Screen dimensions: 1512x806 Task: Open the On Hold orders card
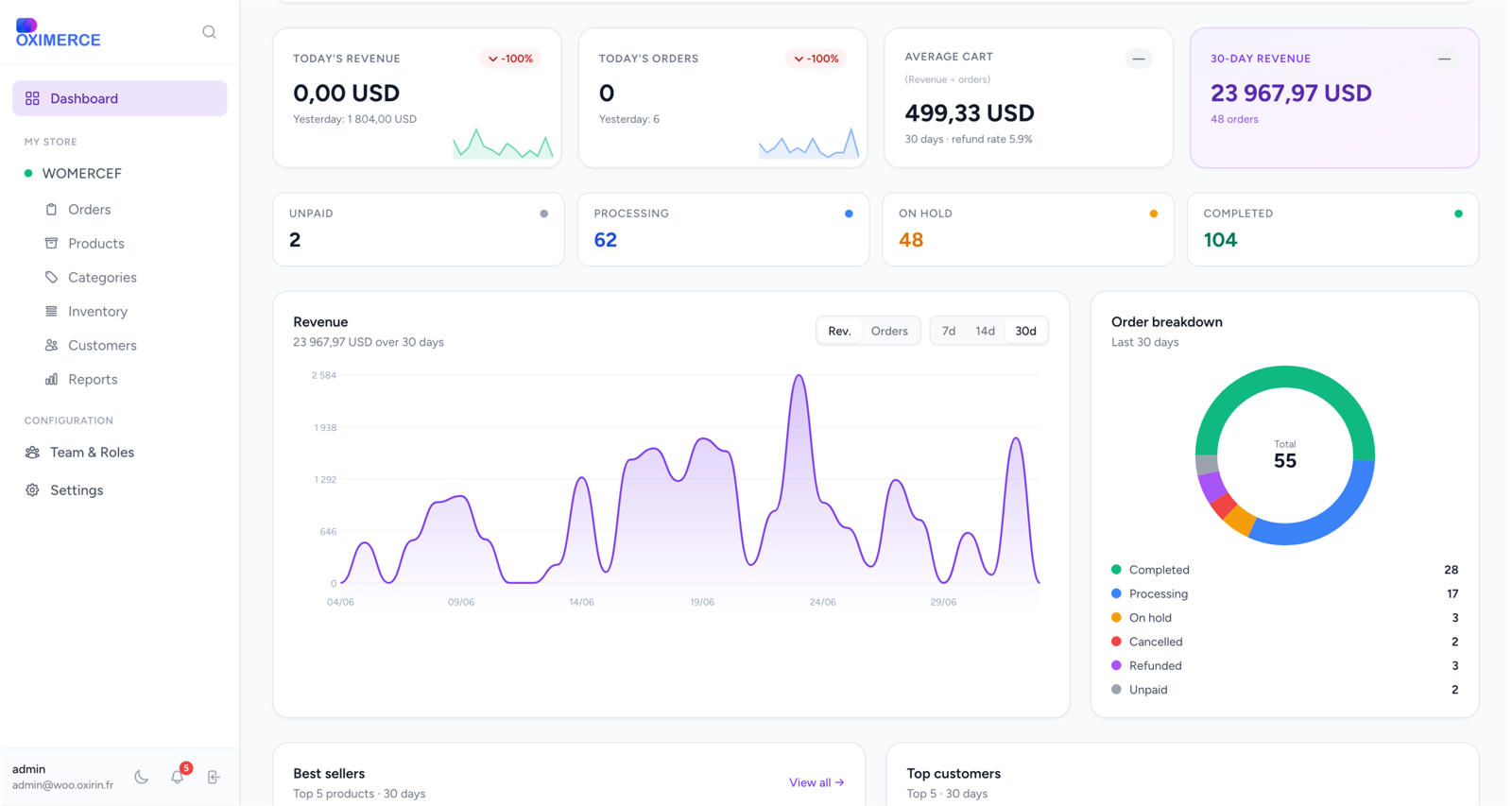point(1028,230)
